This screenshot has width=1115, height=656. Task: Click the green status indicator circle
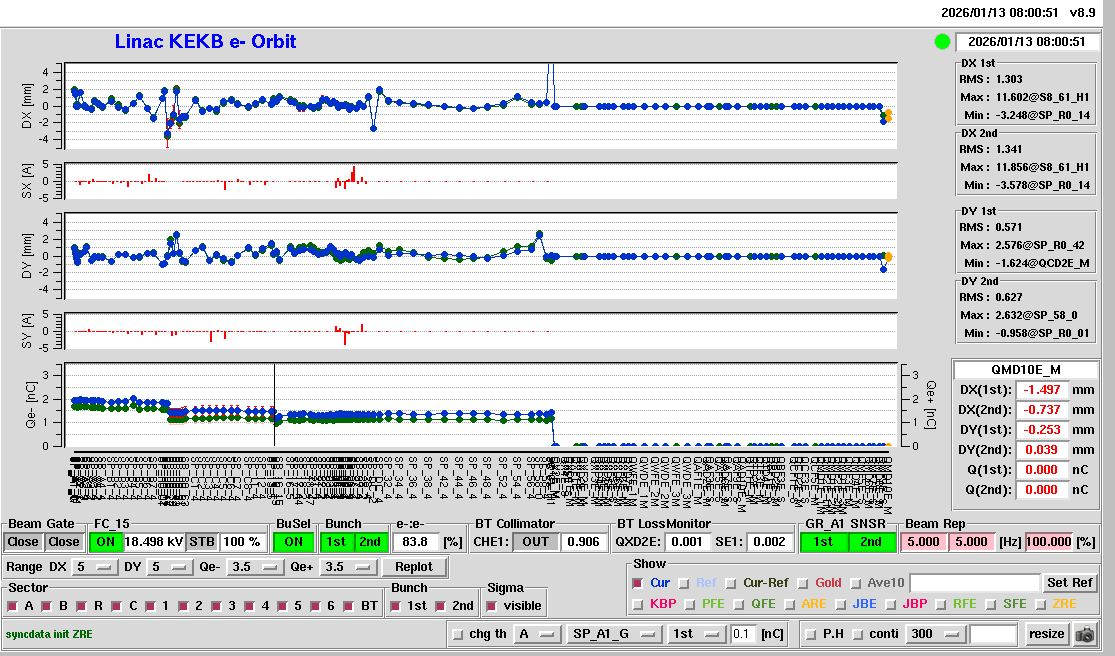point(941,42)
